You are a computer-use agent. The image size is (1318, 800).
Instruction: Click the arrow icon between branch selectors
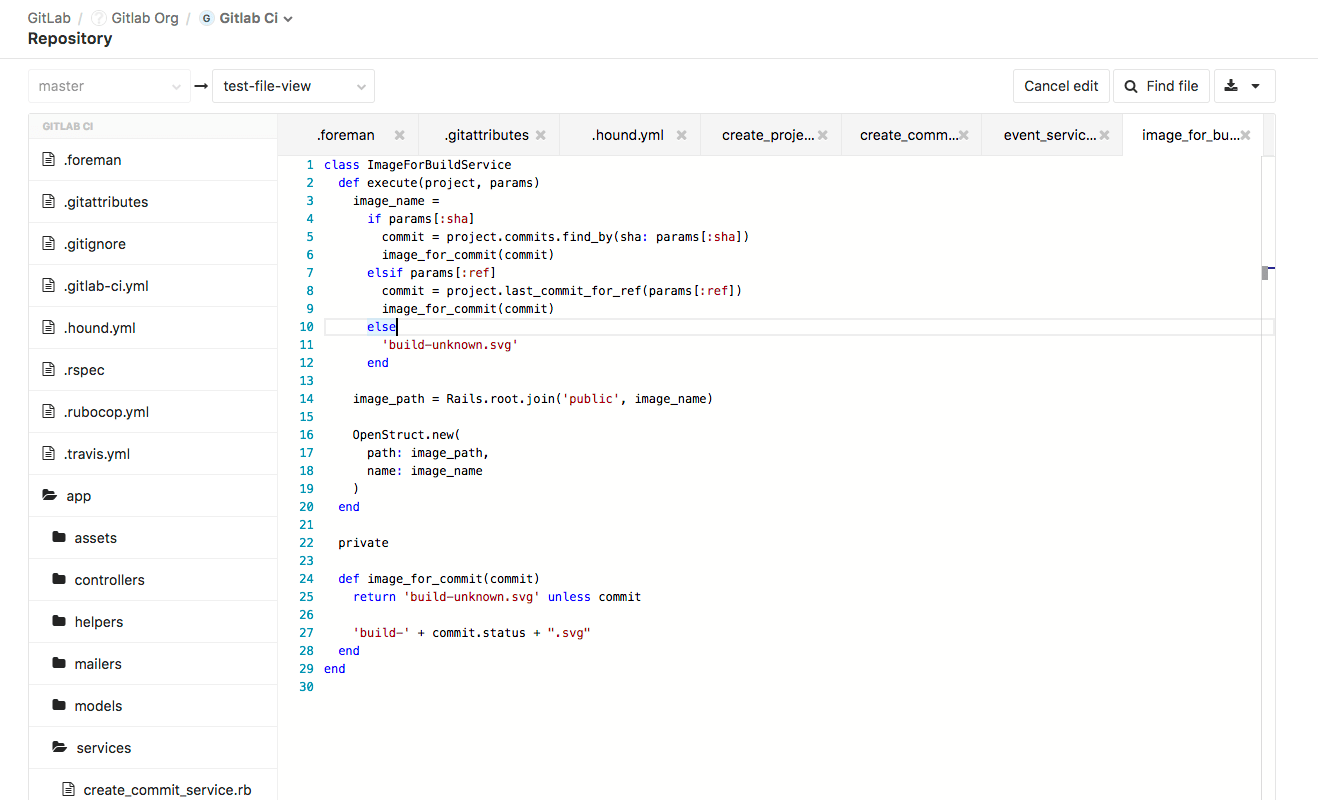[x=201, y=86]
